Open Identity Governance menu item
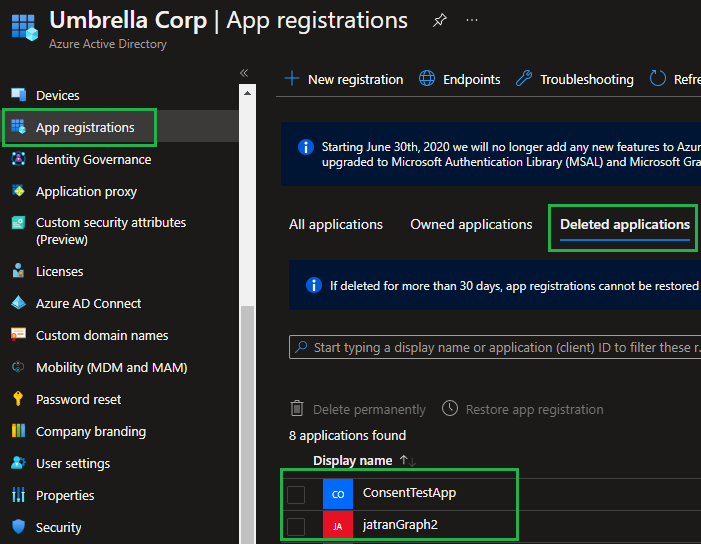 tap(93, 160)
